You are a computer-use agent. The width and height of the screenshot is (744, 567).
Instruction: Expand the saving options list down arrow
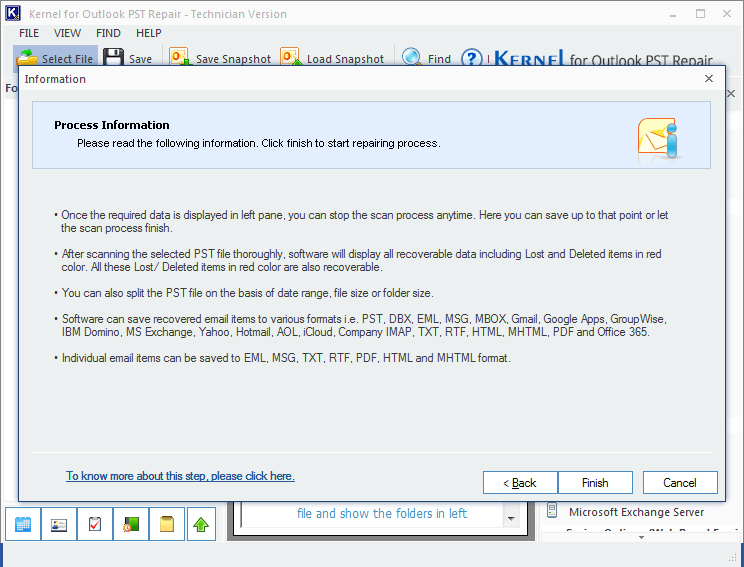642,537
